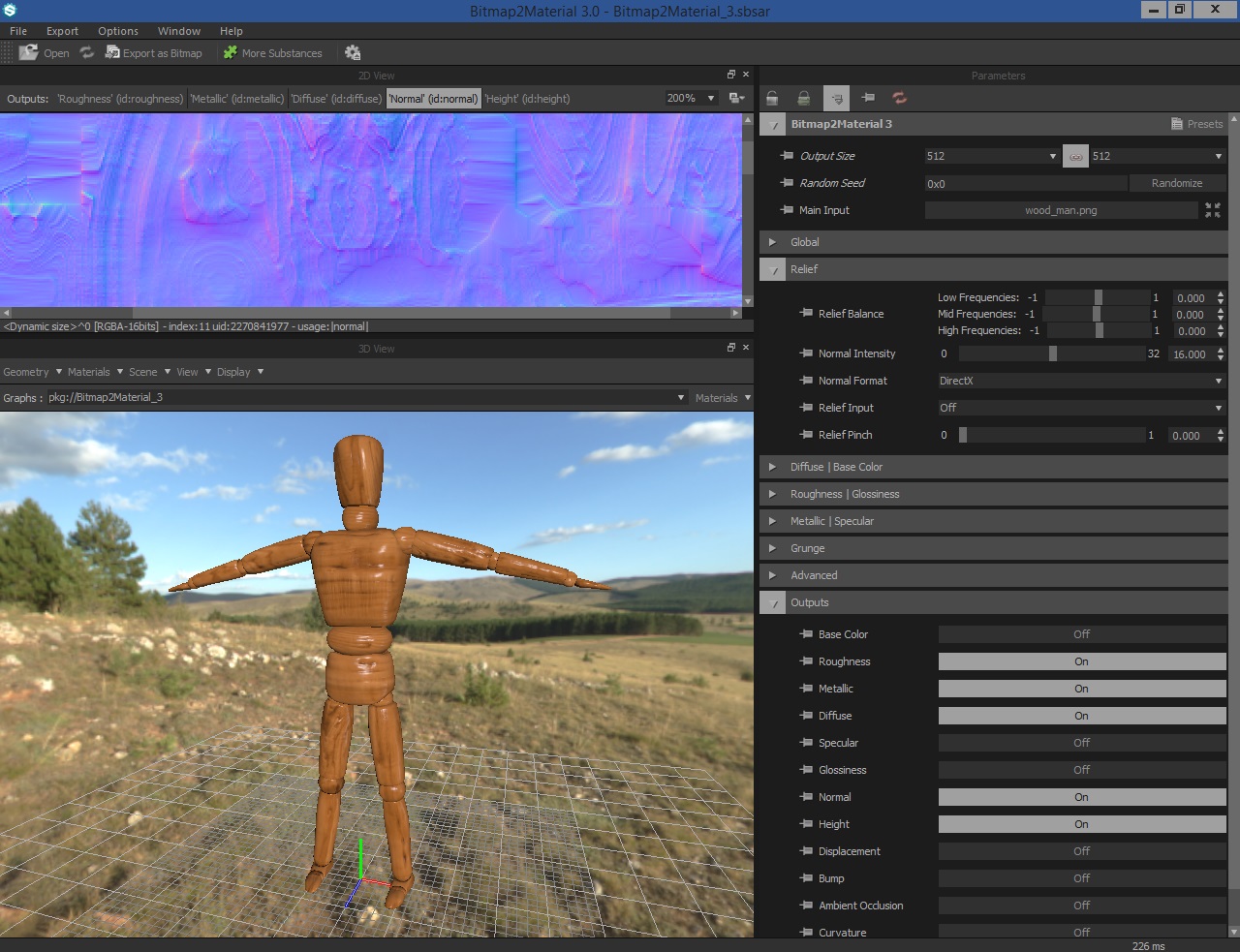
Task: Open the Normal Format DirectX dropdown
Action: point(1079,381)
